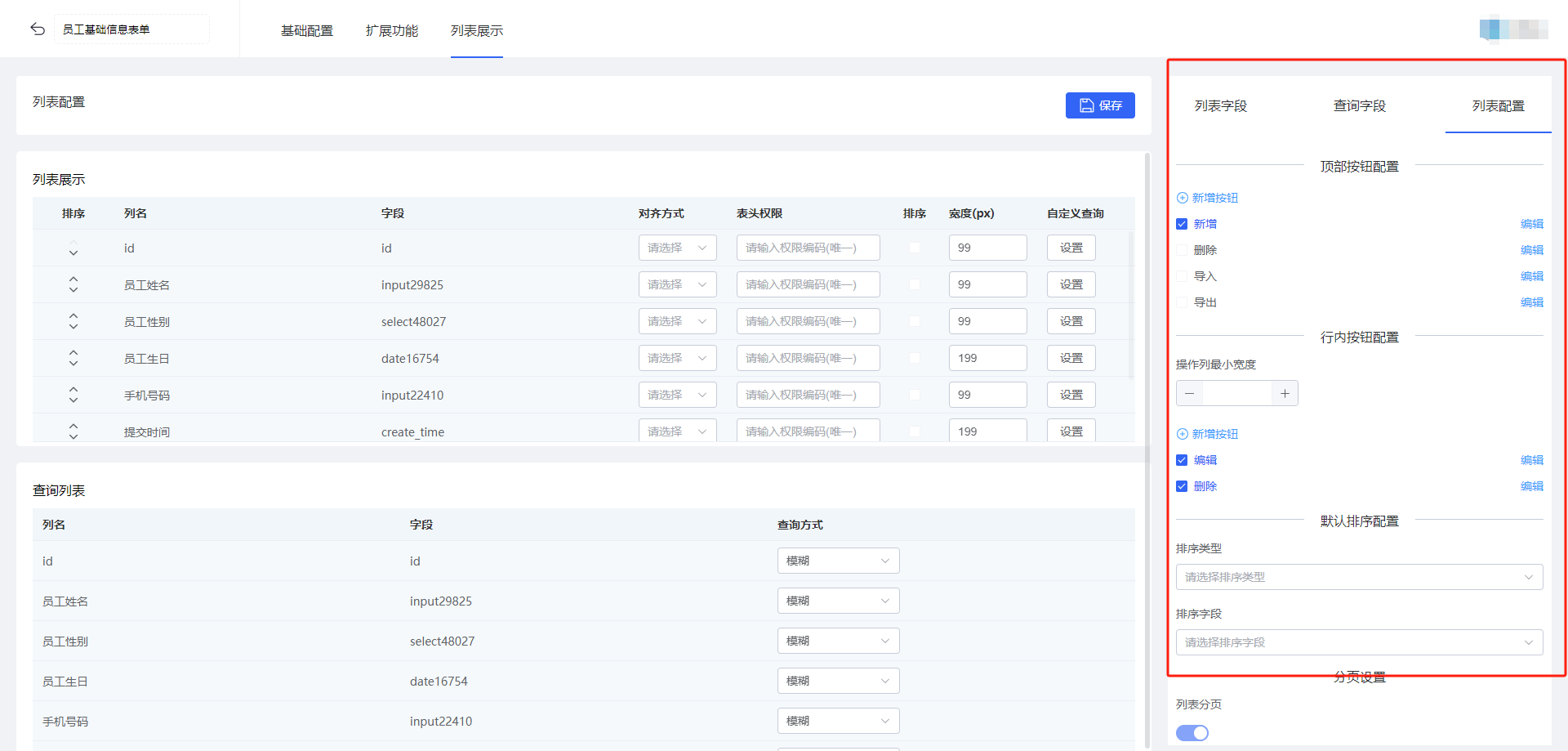Screen dimensions: 1568x751
Task: Open 排序字段 dropdown
Action: tap(1359, 642)
